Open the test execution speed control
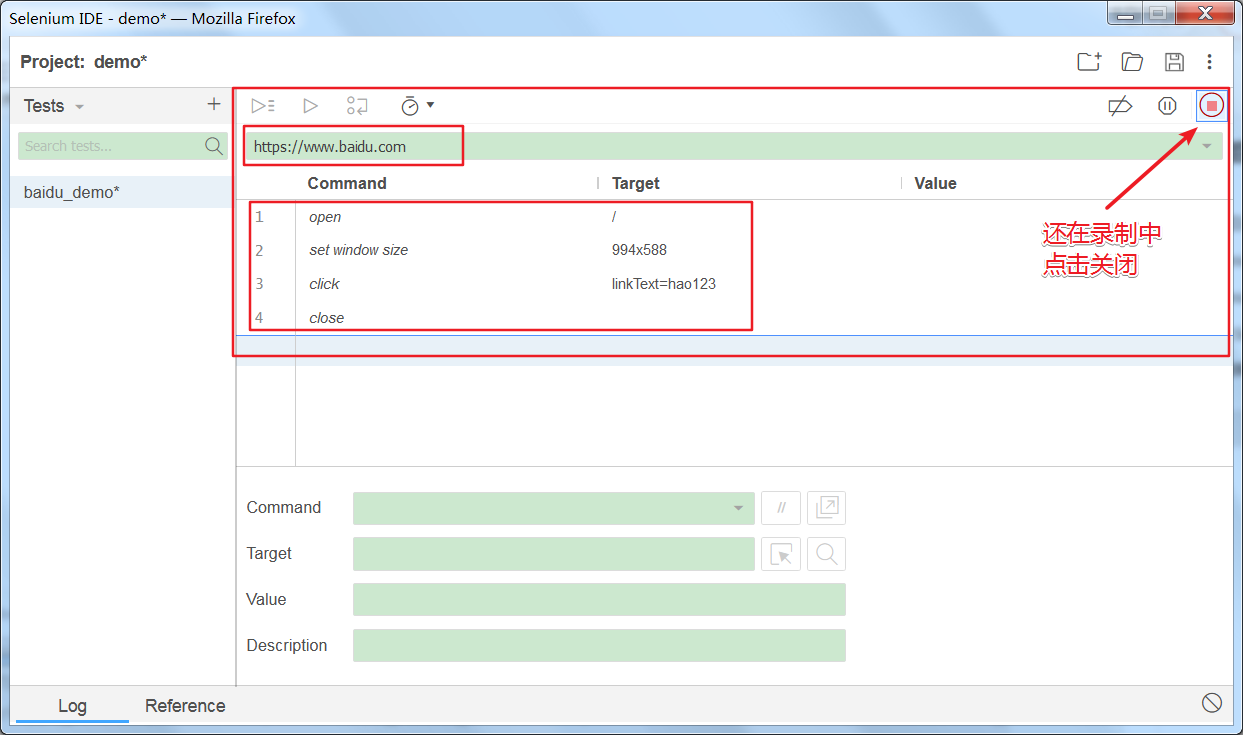This screenshot has height=735, width=1243. (417, 105)
